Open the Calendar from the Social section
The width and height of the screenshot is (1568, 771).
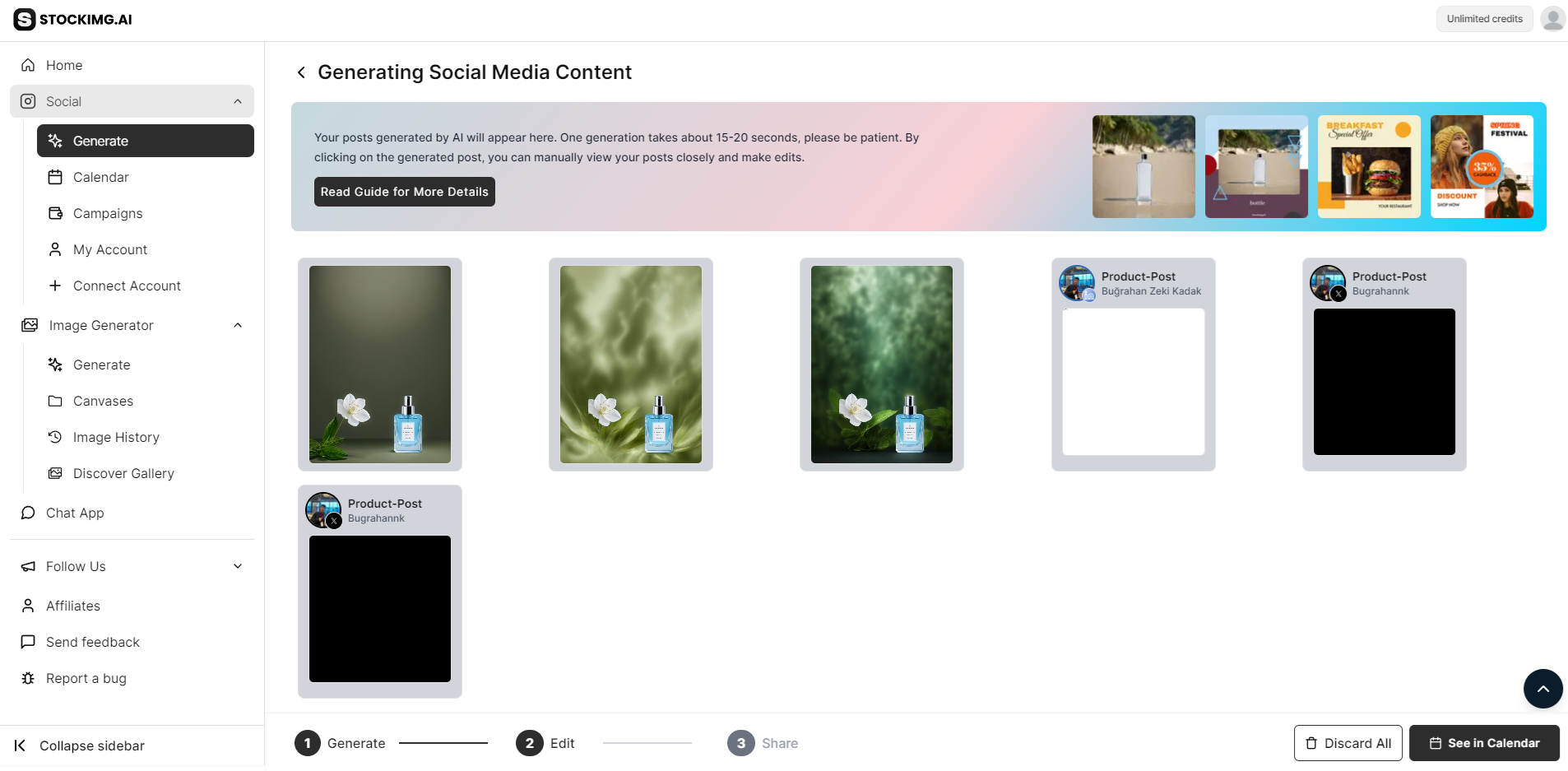100,177
